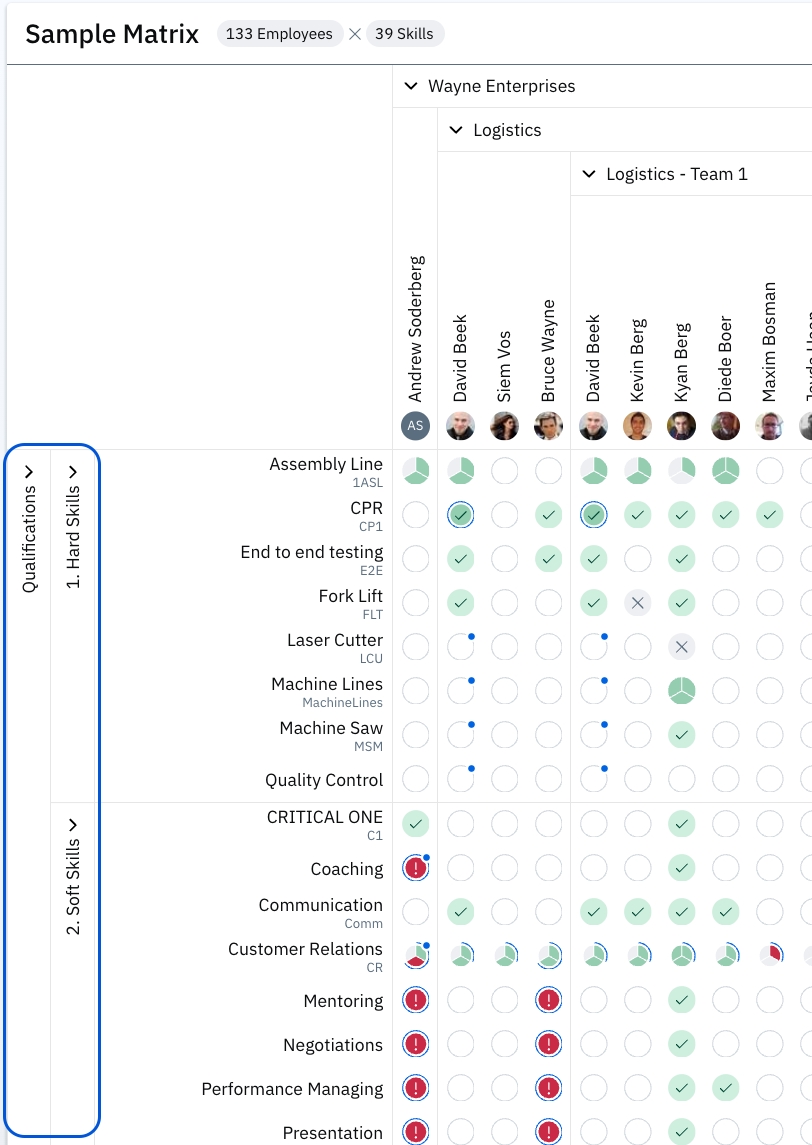Click Bruce Wayne's profile photo
Screen dimensions: 812x1145
pyautogui.click(x=548, y=426)
